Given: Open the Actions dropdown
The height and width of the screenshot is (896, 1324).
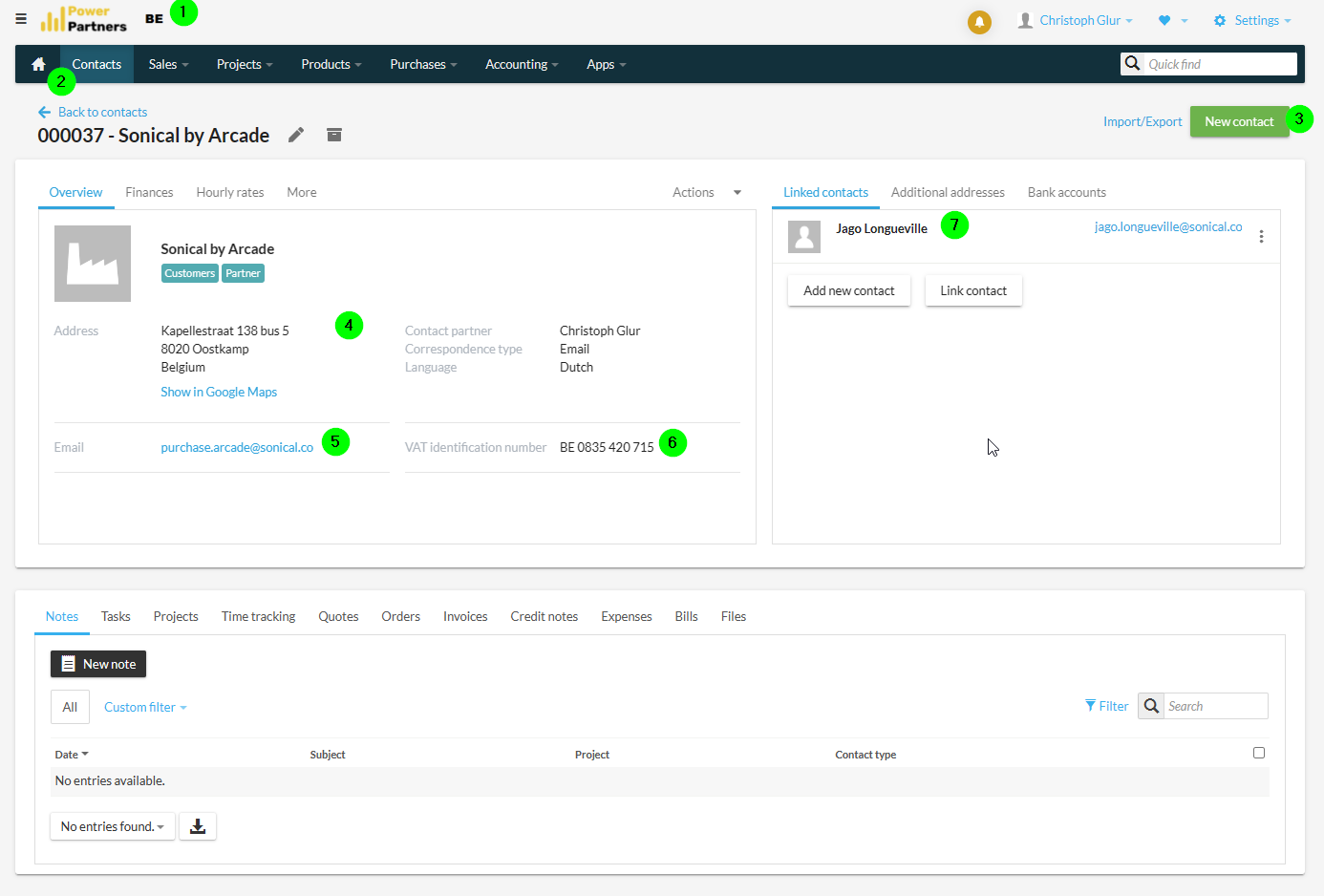Looking at the screenshot, I should pyautogui.click(x=707, y=192).
